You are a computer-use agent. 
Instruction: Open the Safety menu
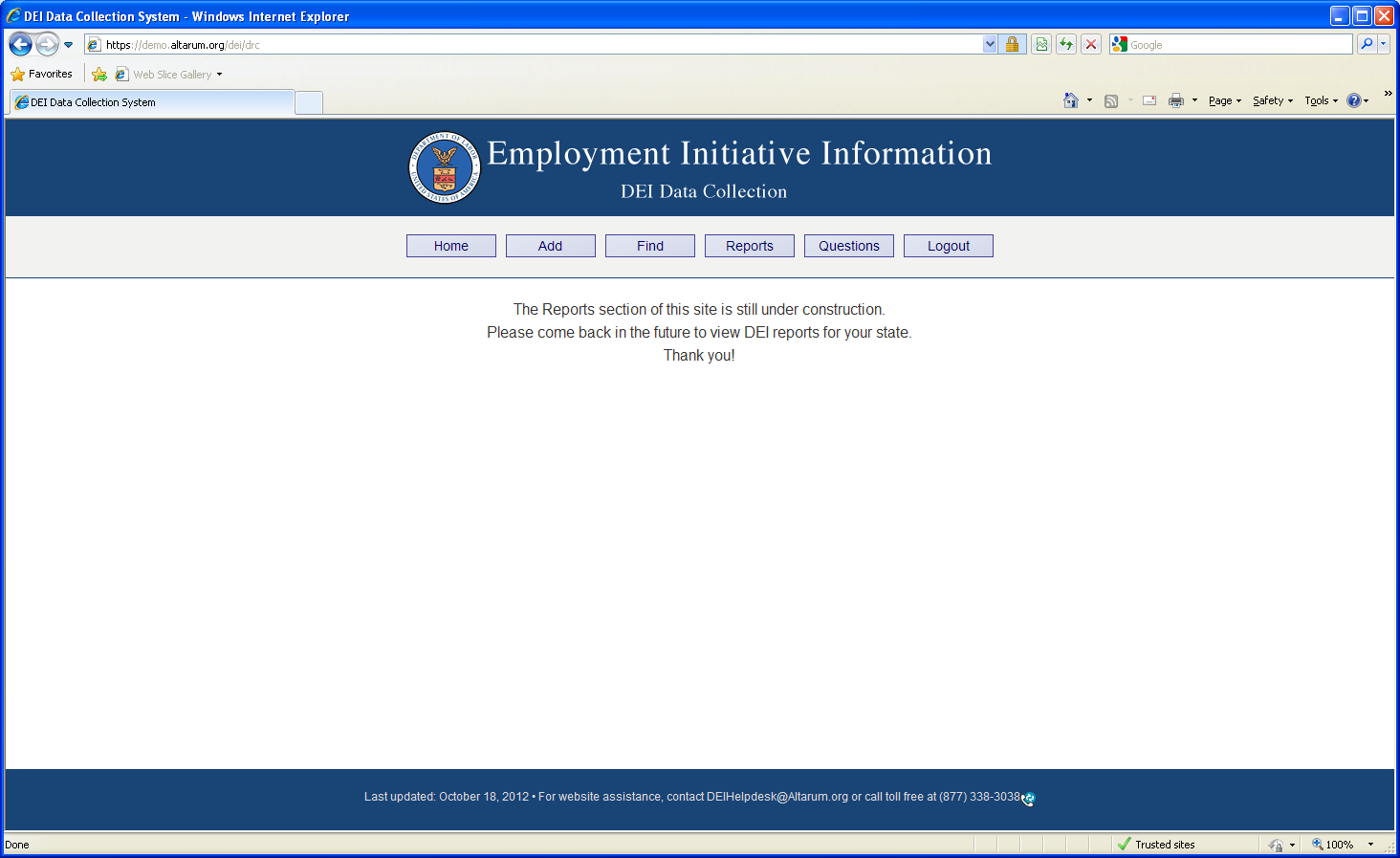tap(1272, 100)
